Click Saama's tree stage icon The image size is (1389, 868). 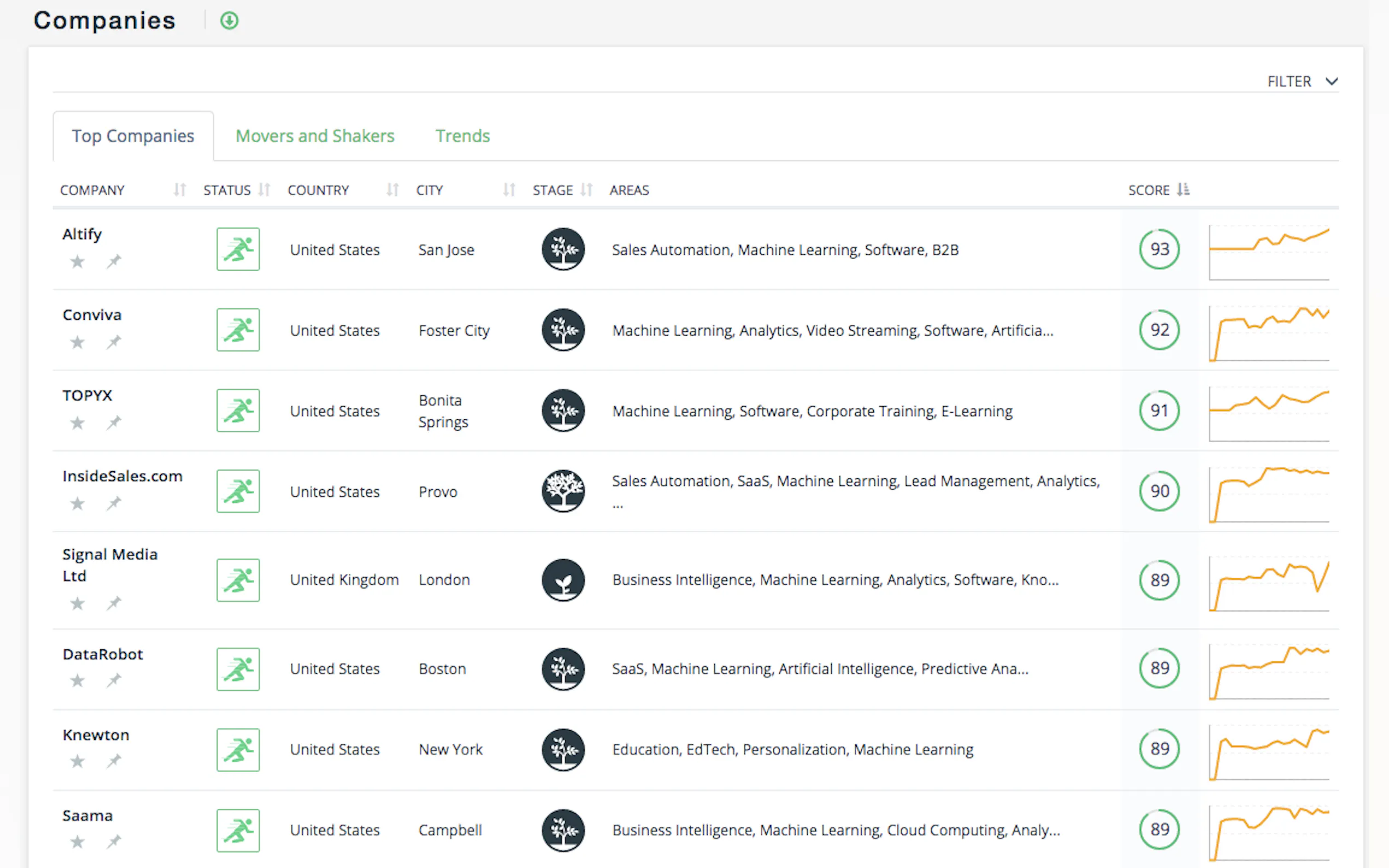(x=563, y=831)
